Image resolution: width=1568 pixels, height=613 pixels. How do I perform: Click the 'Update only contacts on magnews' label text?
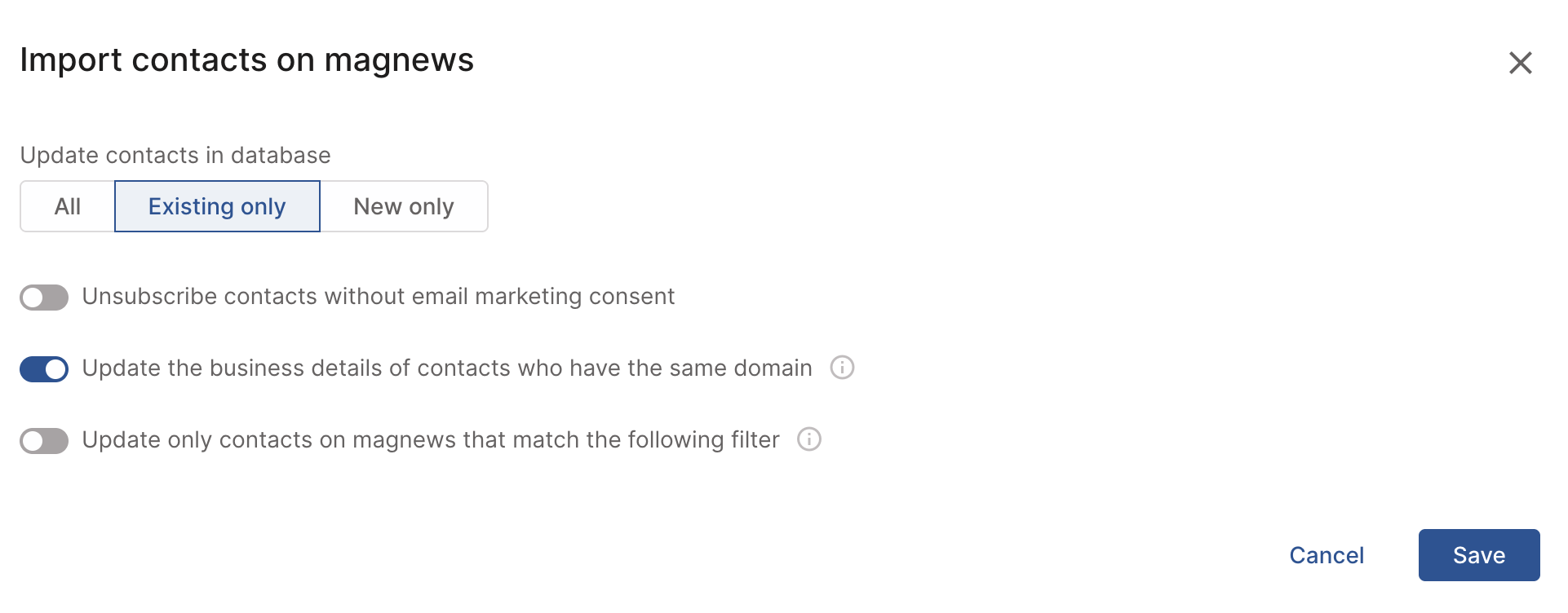431,440
